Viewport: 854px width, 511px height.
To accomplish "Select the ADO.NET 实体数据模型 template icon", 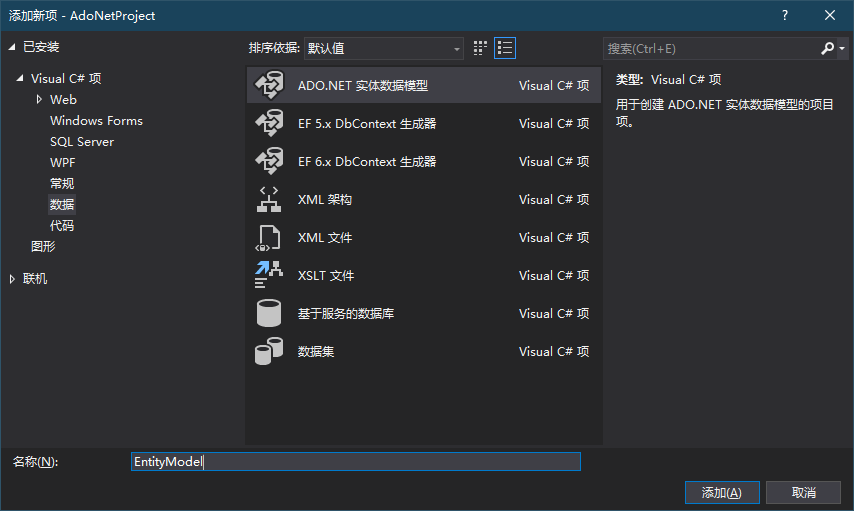I will 269,85.
